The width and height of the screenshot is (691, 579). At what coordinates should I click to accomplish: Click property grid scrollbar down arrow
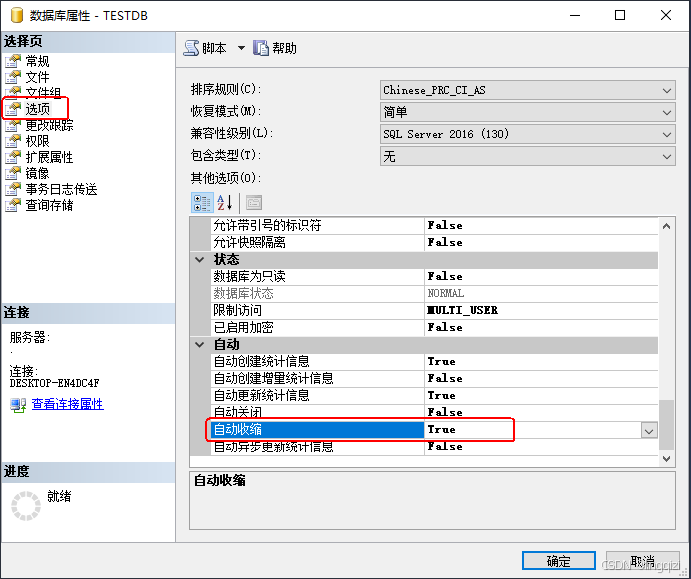pyautogui.click(x=666, y=459)
